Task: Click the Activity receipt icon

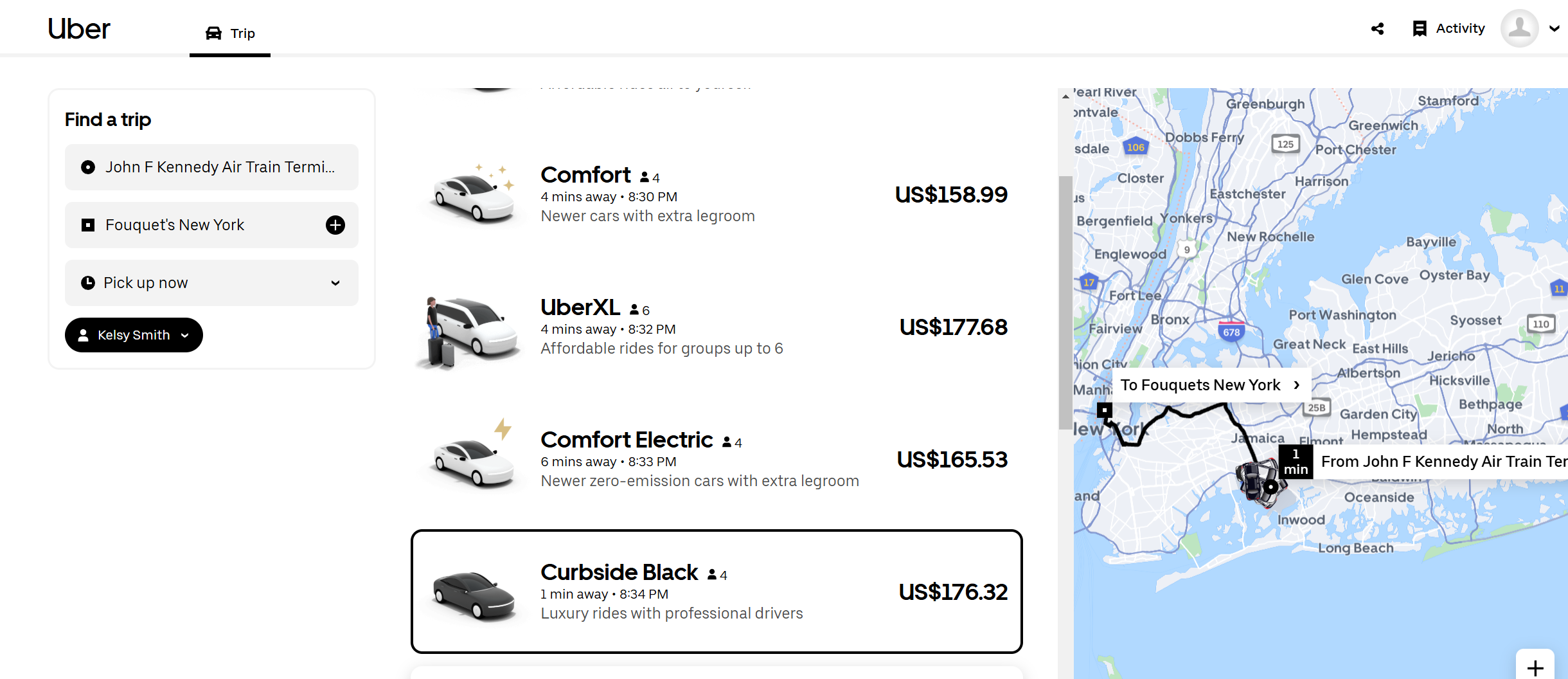Action: click(1420, 29)
